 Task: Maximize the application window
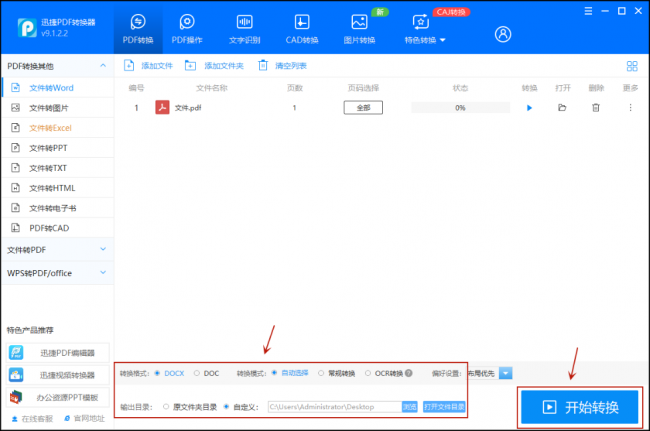pyautogui.click(x=621, y=11)
